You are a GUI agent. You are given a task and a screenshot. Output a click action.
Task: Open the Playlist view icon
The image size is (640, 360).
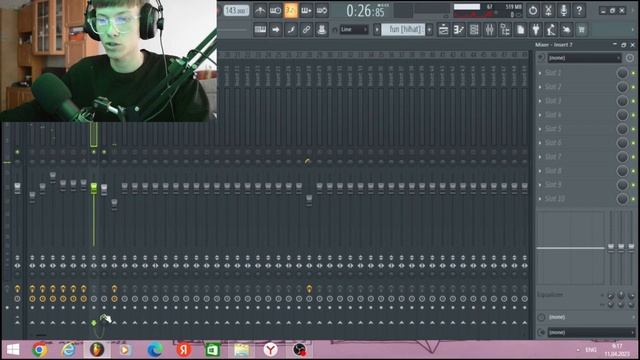click(443, 29)
